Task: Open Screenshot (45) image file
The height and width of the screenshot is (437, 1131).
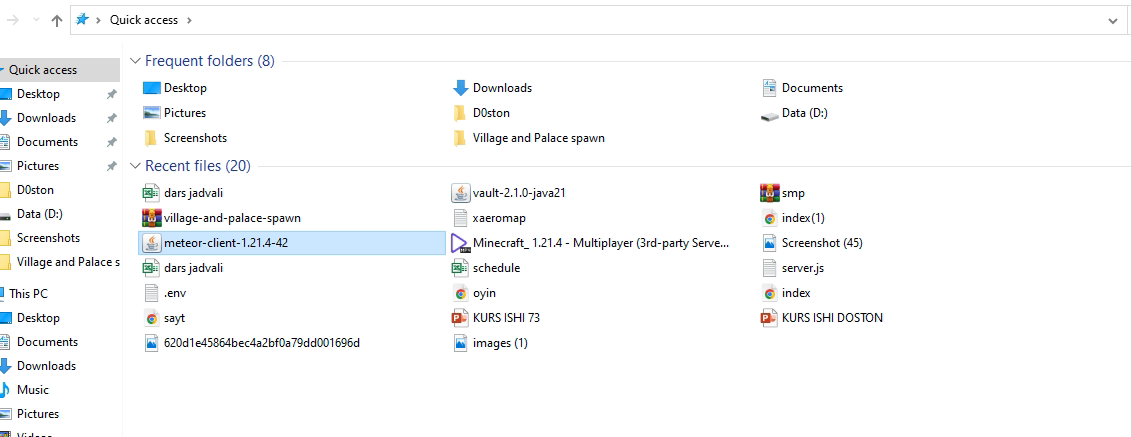Action: click(x=811, y=243)
